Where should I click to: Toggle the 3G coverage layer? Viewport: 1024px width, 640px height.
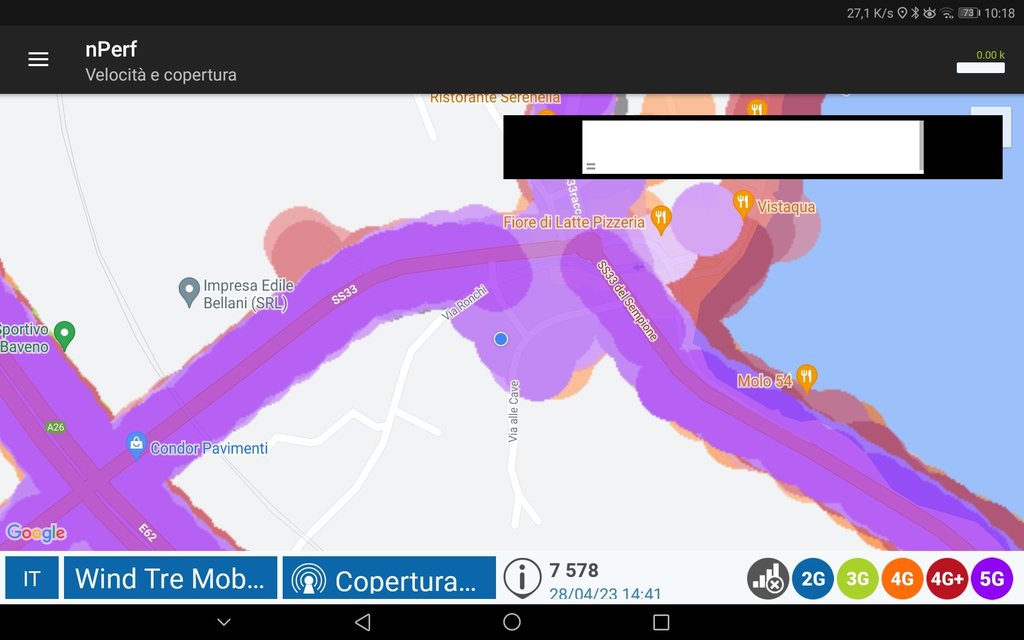click(857, 579)
